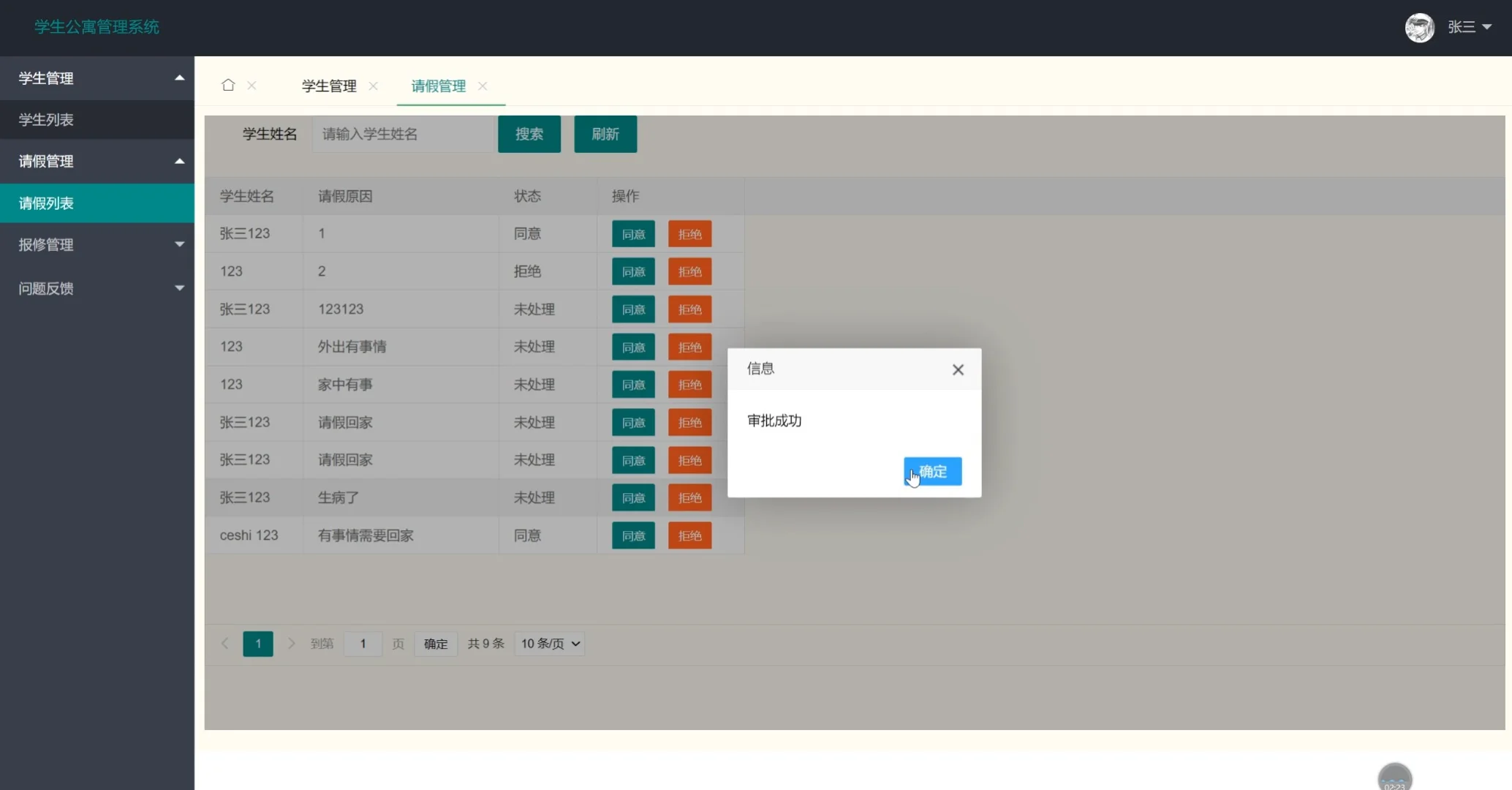This screenshot has height=790, width=1512.
Task: Click the previous page arrow in pagination
Action: (224, 644)
